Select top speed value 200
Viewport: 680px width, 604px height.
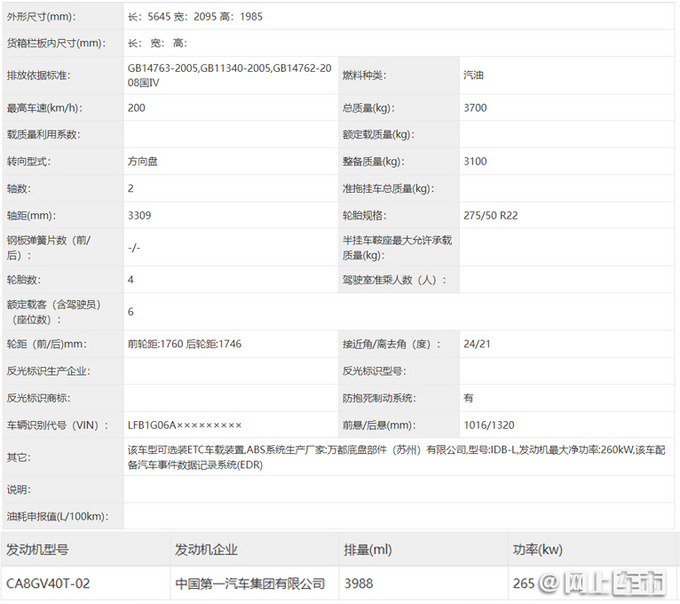point(137,108)
